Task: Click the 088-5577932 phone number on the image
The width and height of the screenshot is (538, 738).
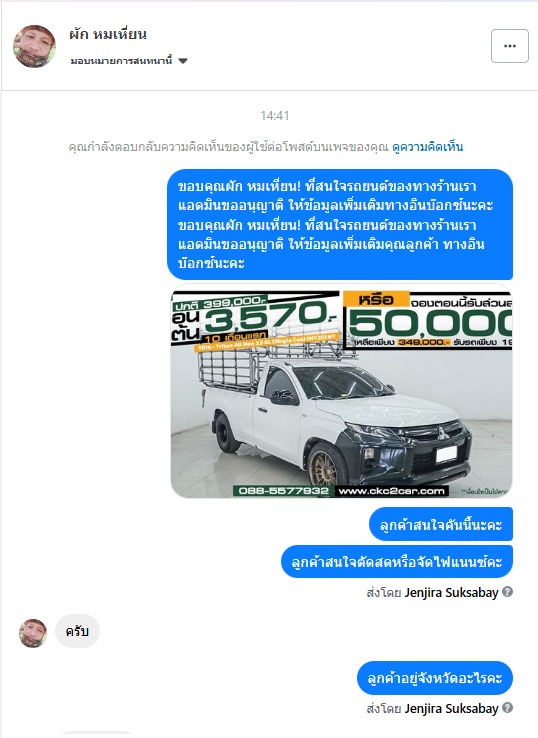Action: (284, 491)
